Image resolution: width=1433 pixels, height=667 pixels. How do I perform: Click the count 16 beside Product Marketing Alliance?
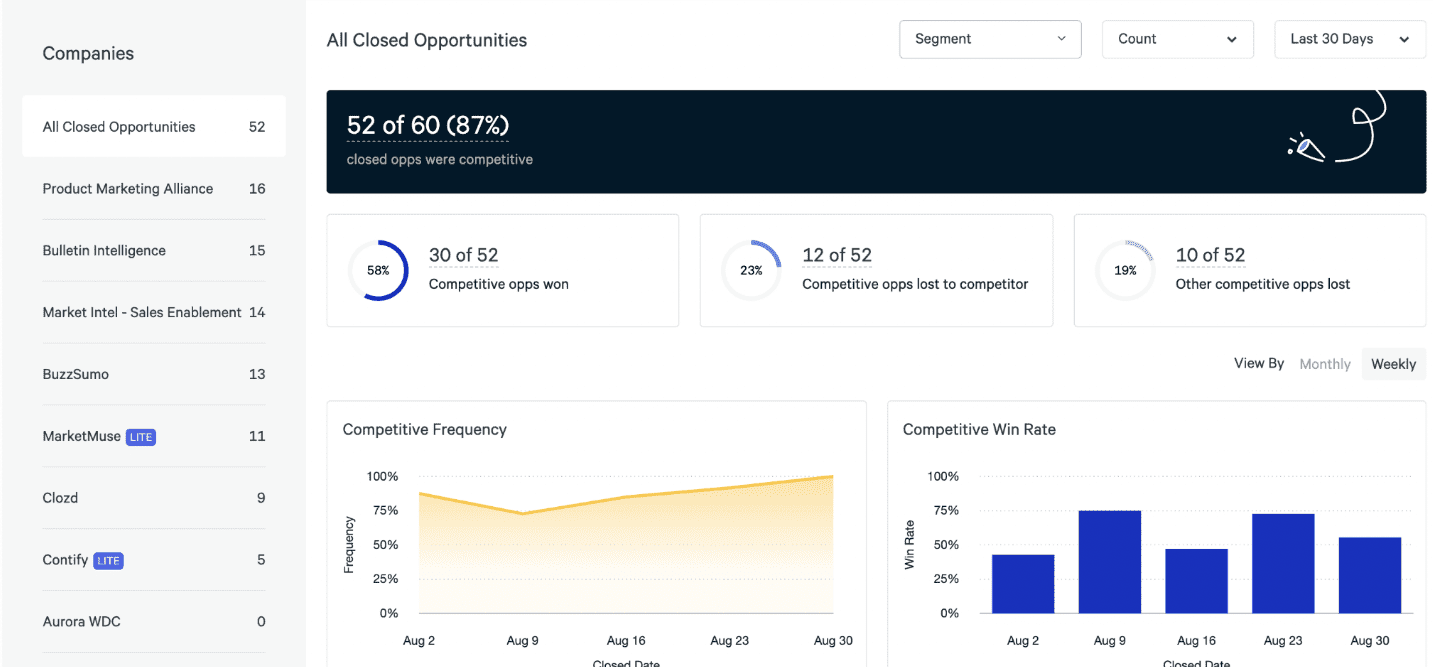tap(257, 189)
